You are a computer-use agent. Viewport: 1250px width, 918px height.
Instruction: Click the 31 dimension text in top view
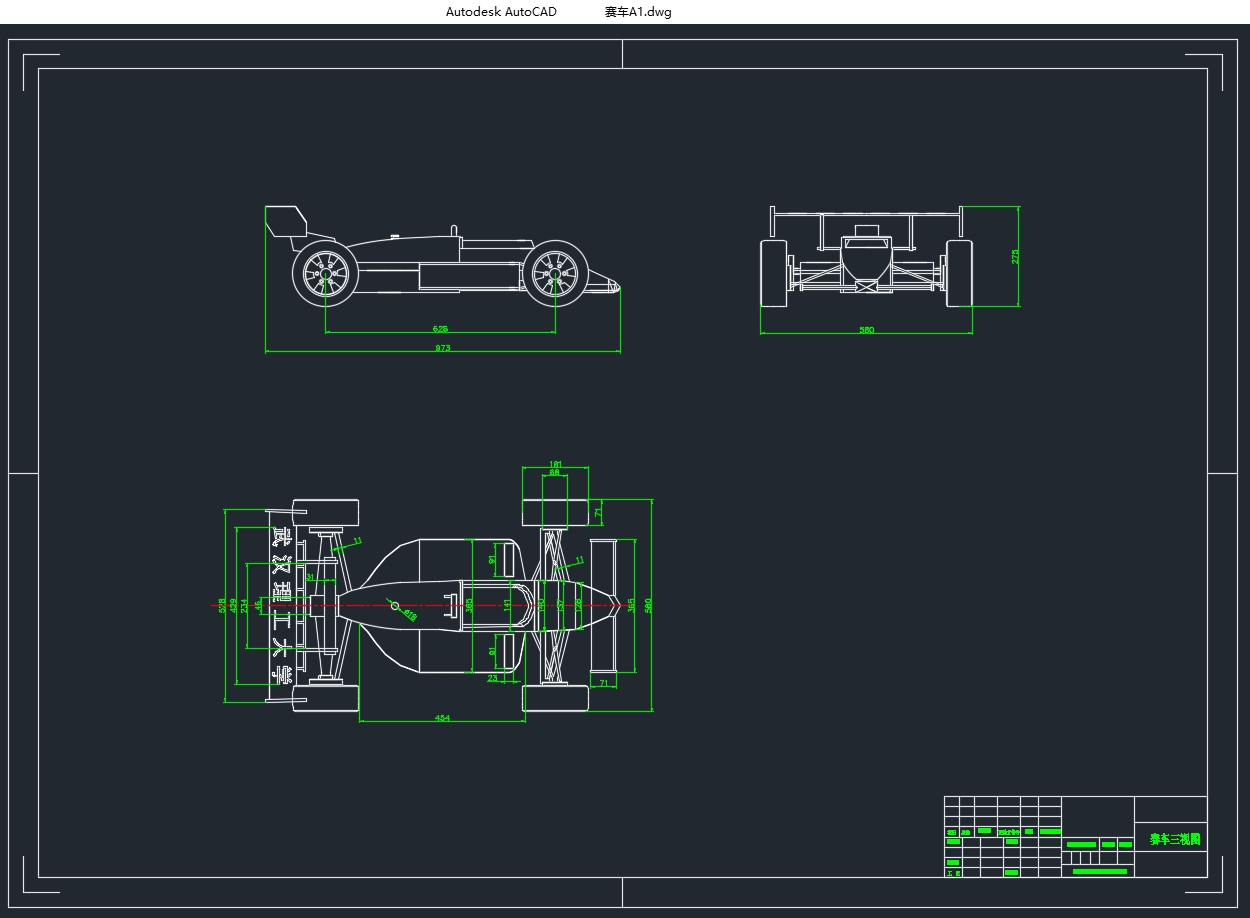310,577
